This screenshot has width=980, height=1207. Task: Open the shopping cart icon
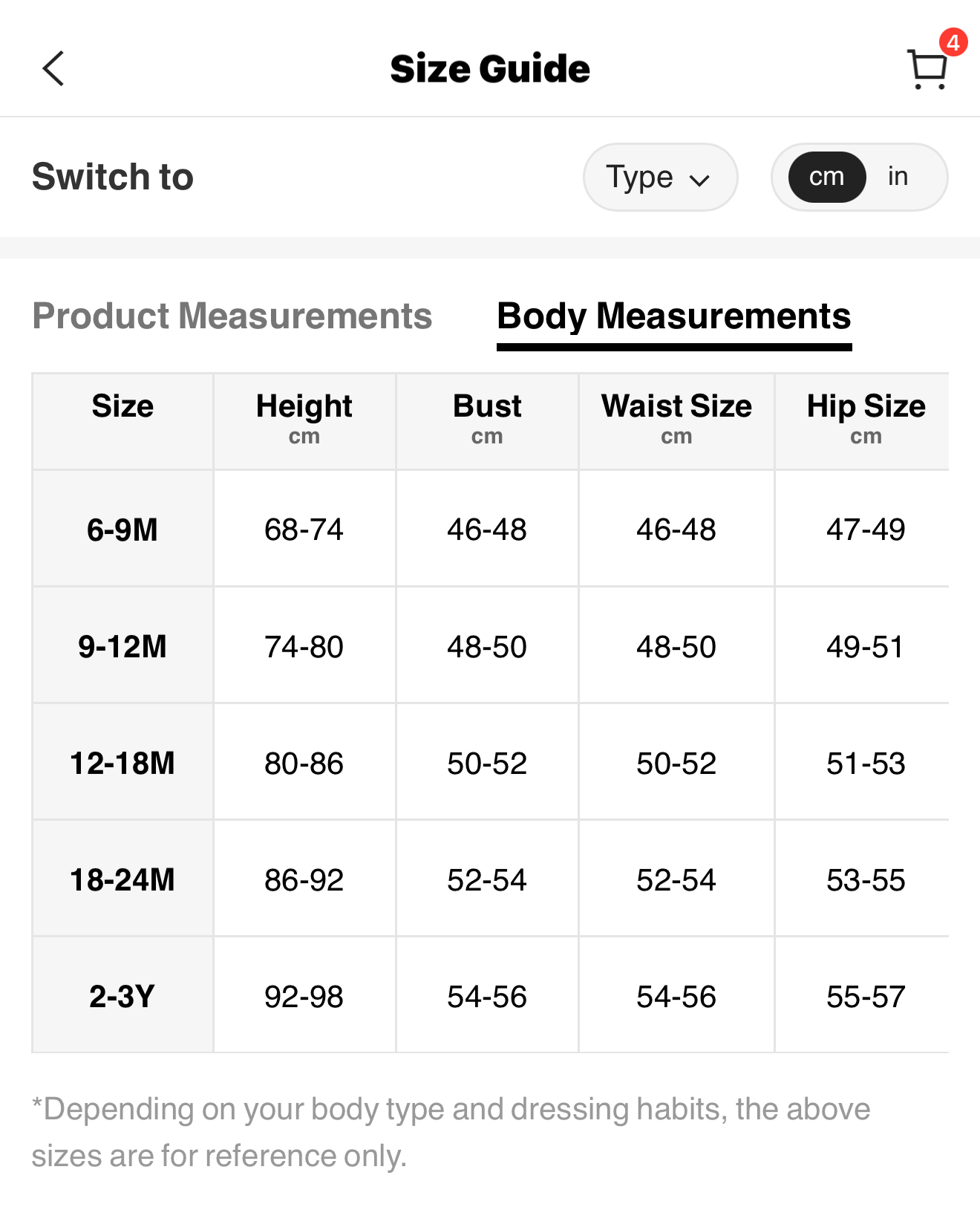coord(927,70)
